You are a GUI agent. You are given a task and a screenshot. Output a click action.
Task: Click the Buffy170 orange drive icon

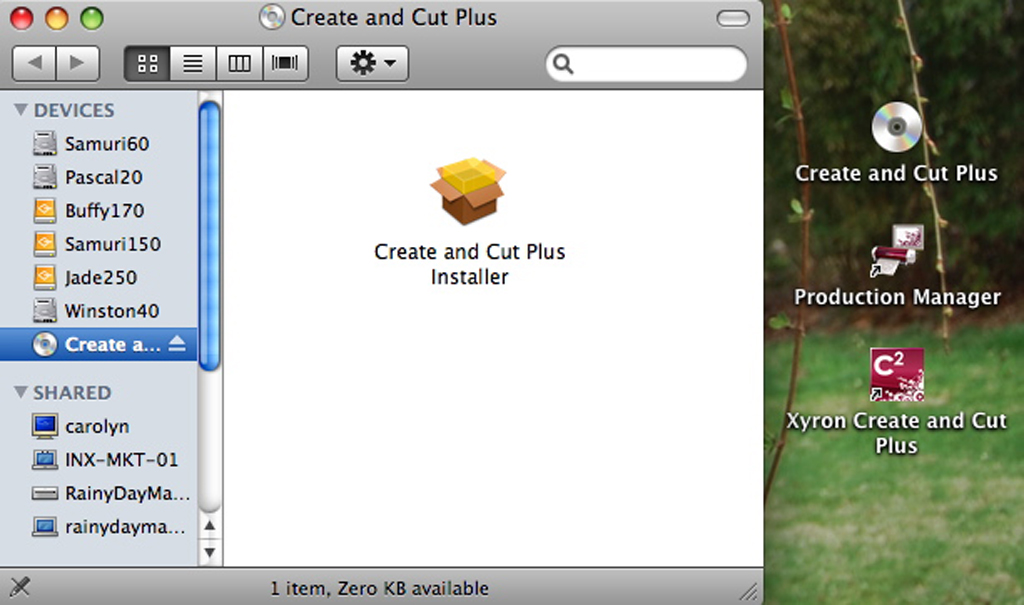pyautogui.click(x=44, y=210)
